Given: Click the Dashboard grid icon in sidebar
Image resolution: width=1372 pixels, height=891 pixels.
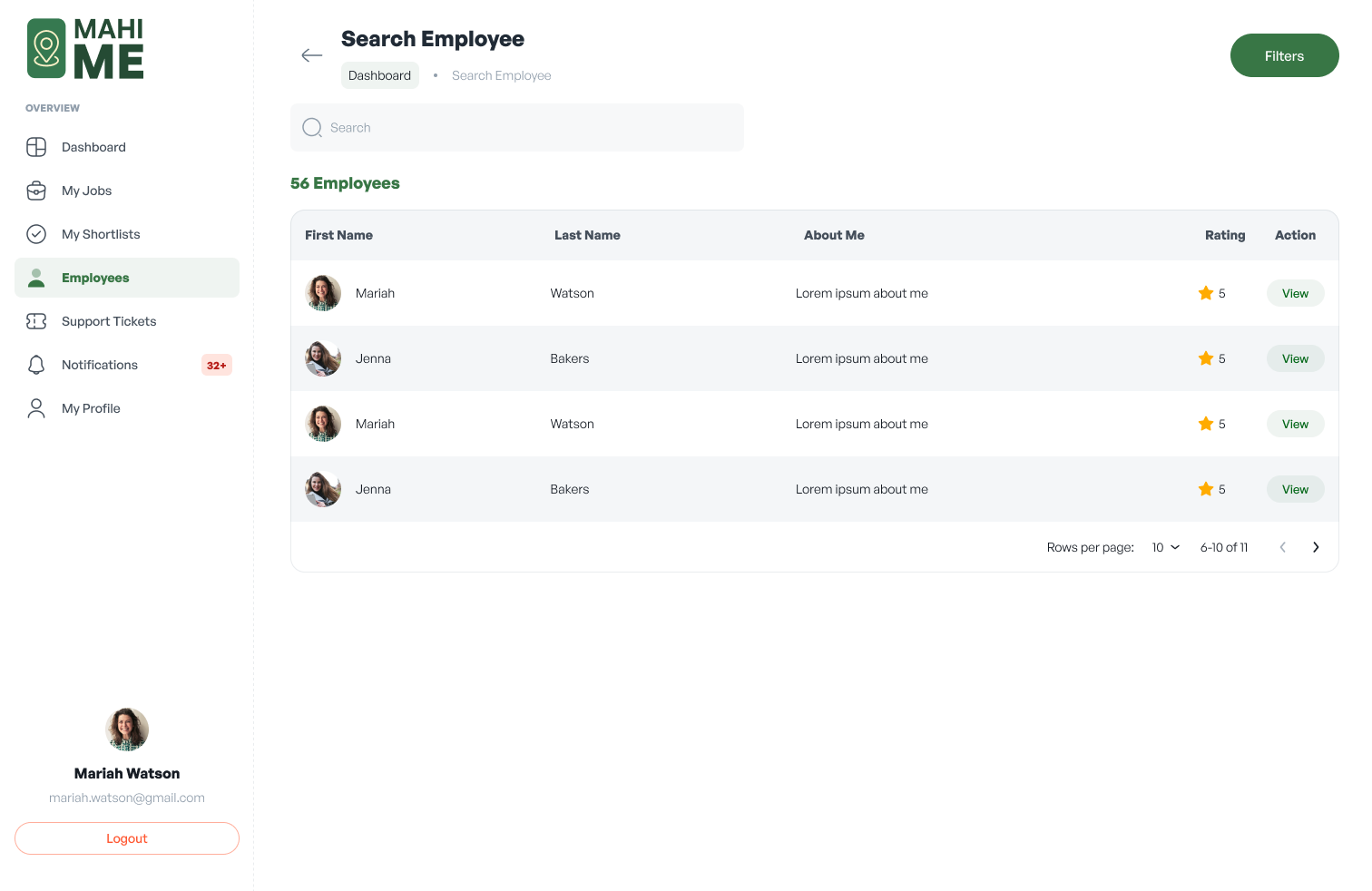Looking at the screenshot, I should click(x=36, y=147).
